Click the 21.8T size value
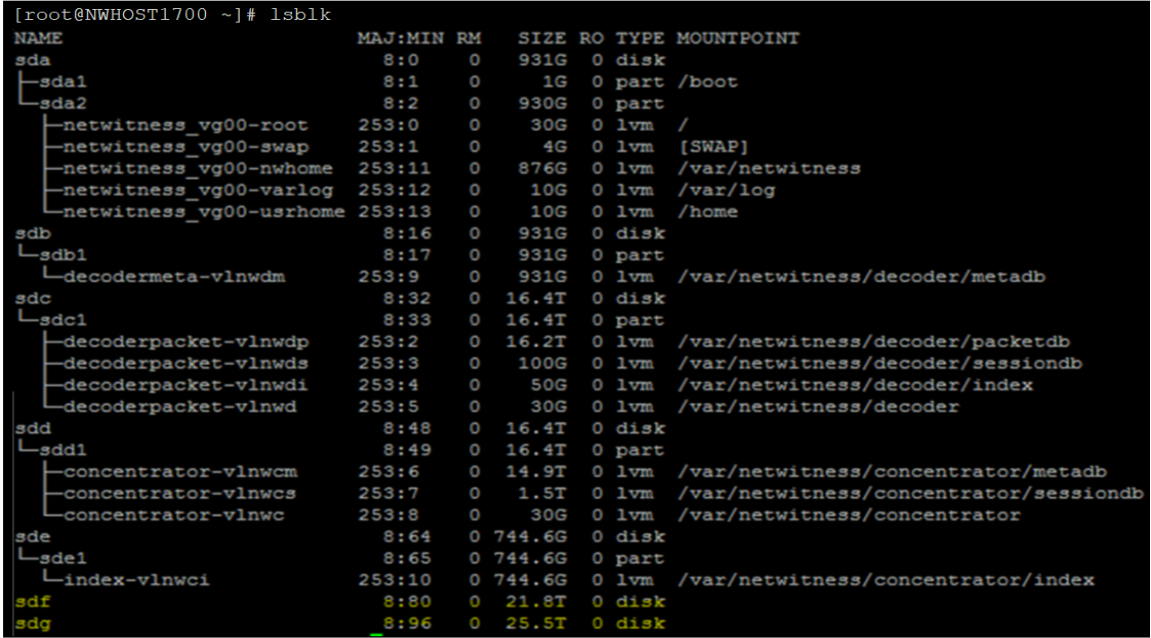Viewport: 1151px width, 638px height. 536,601
